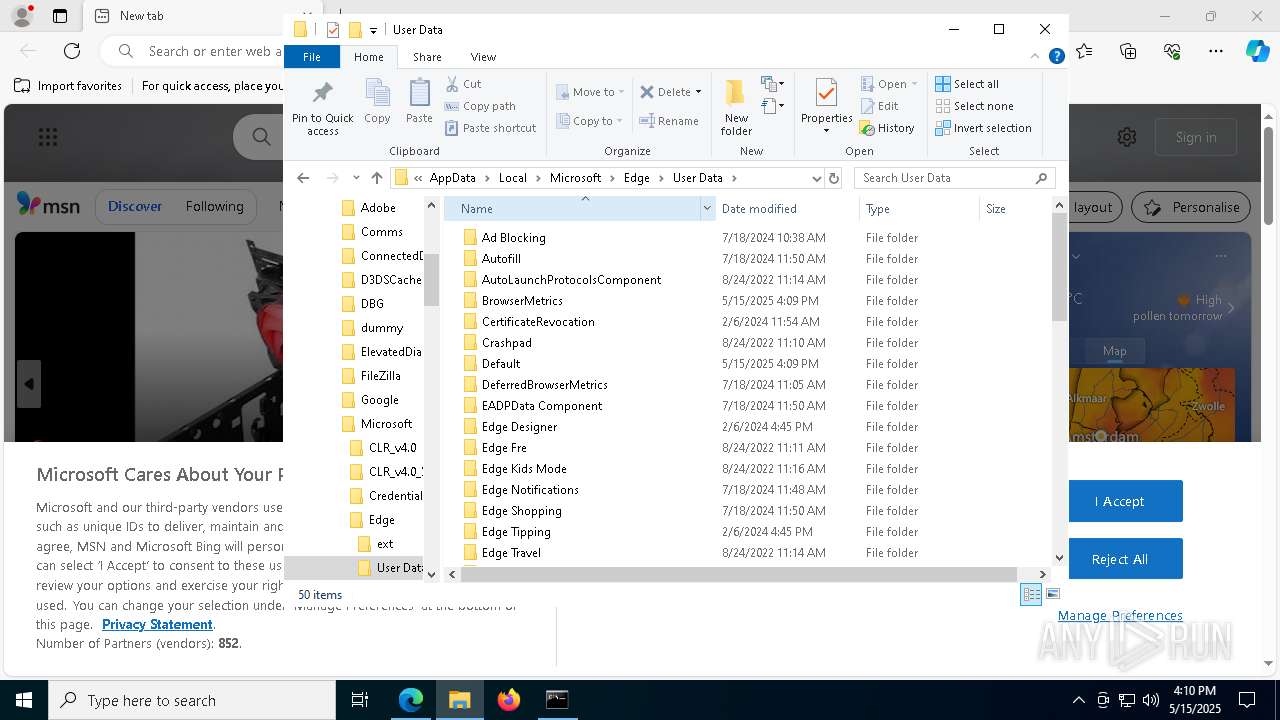
Task: Go up one folder level
Action: coord(376,178)
